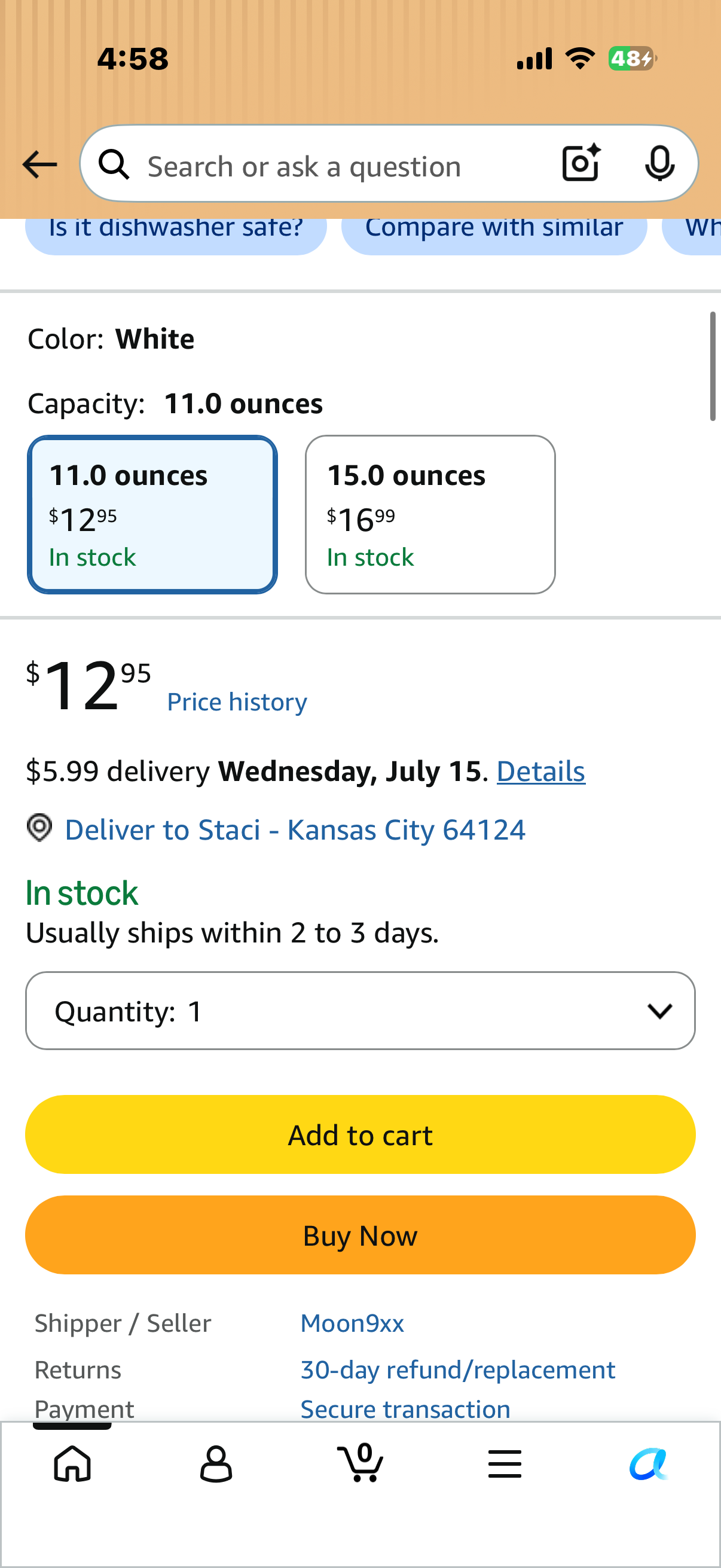Open the account profile icon
The width and height of the screenshot is (721, 1568).
pos(216,1463)
